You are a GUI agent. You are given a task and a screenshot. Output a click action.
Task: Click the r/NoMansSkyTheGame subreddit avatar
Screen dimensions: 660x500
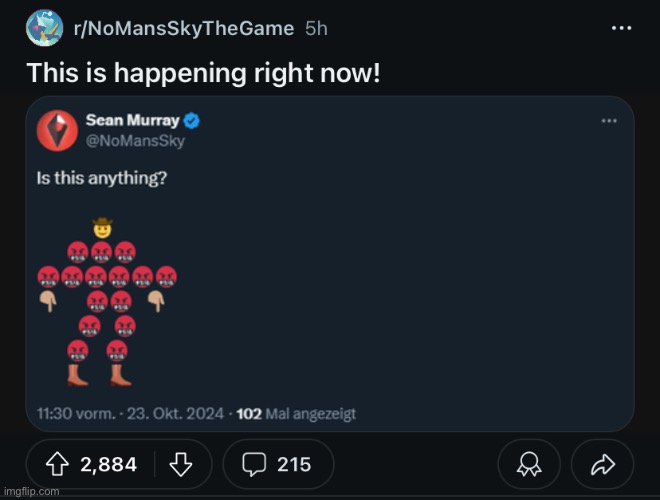pos(45,28)
